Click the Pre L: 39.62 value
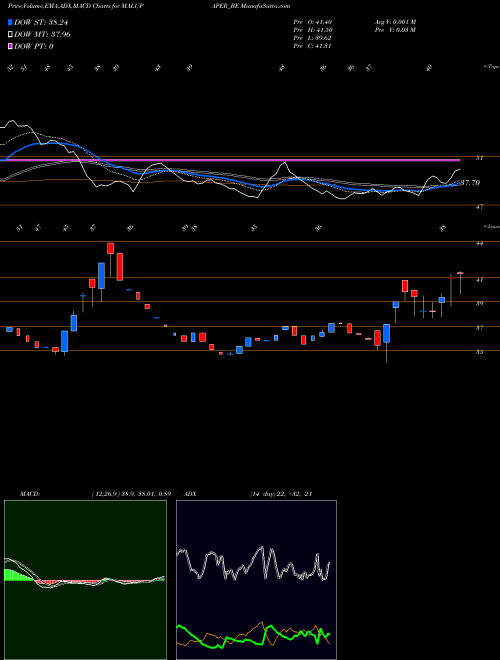Image resolution: width=500 pixels, height=660 pixels. point(312,38)
